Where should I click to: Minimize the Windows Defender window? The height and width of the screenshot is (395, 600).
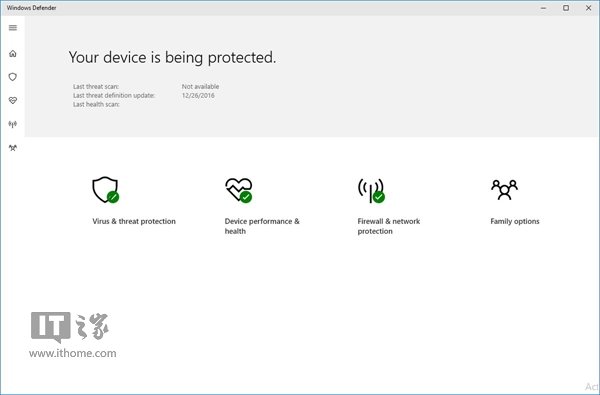point(543,8)
